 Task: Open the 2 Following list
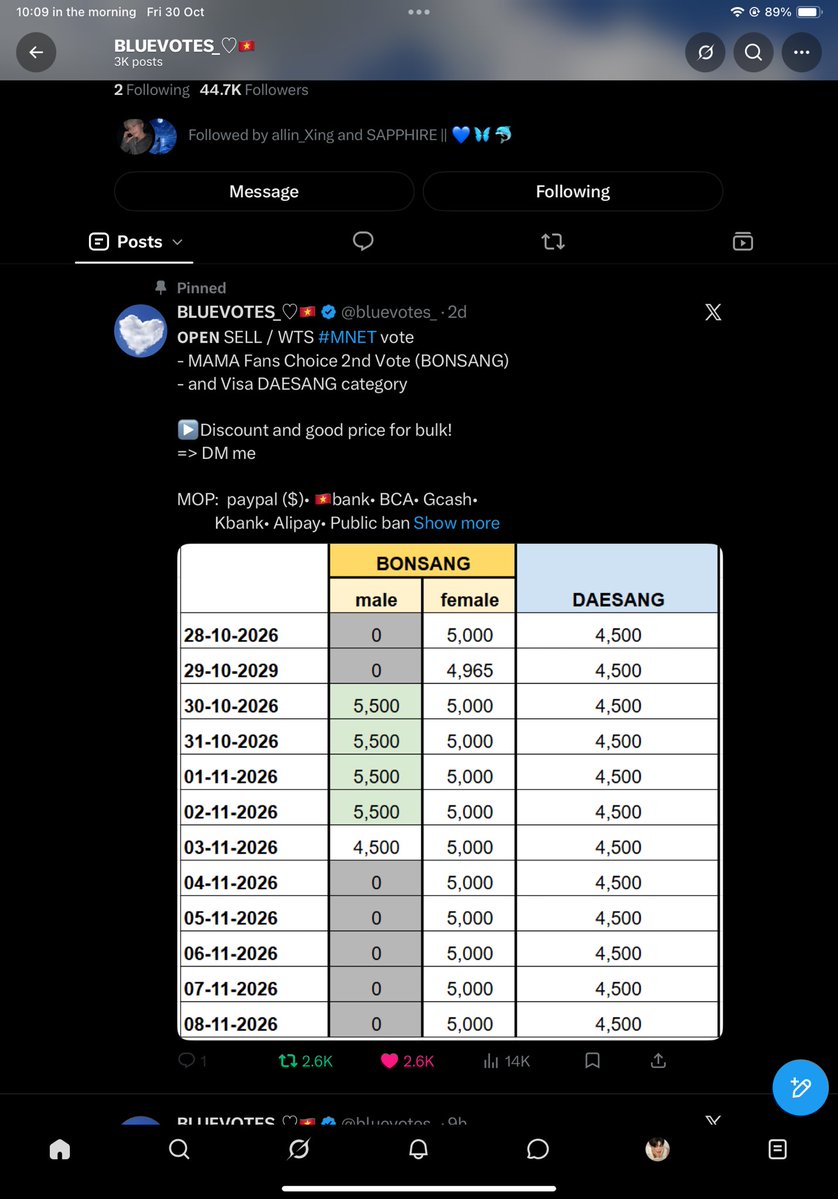[x=151, y=89]
